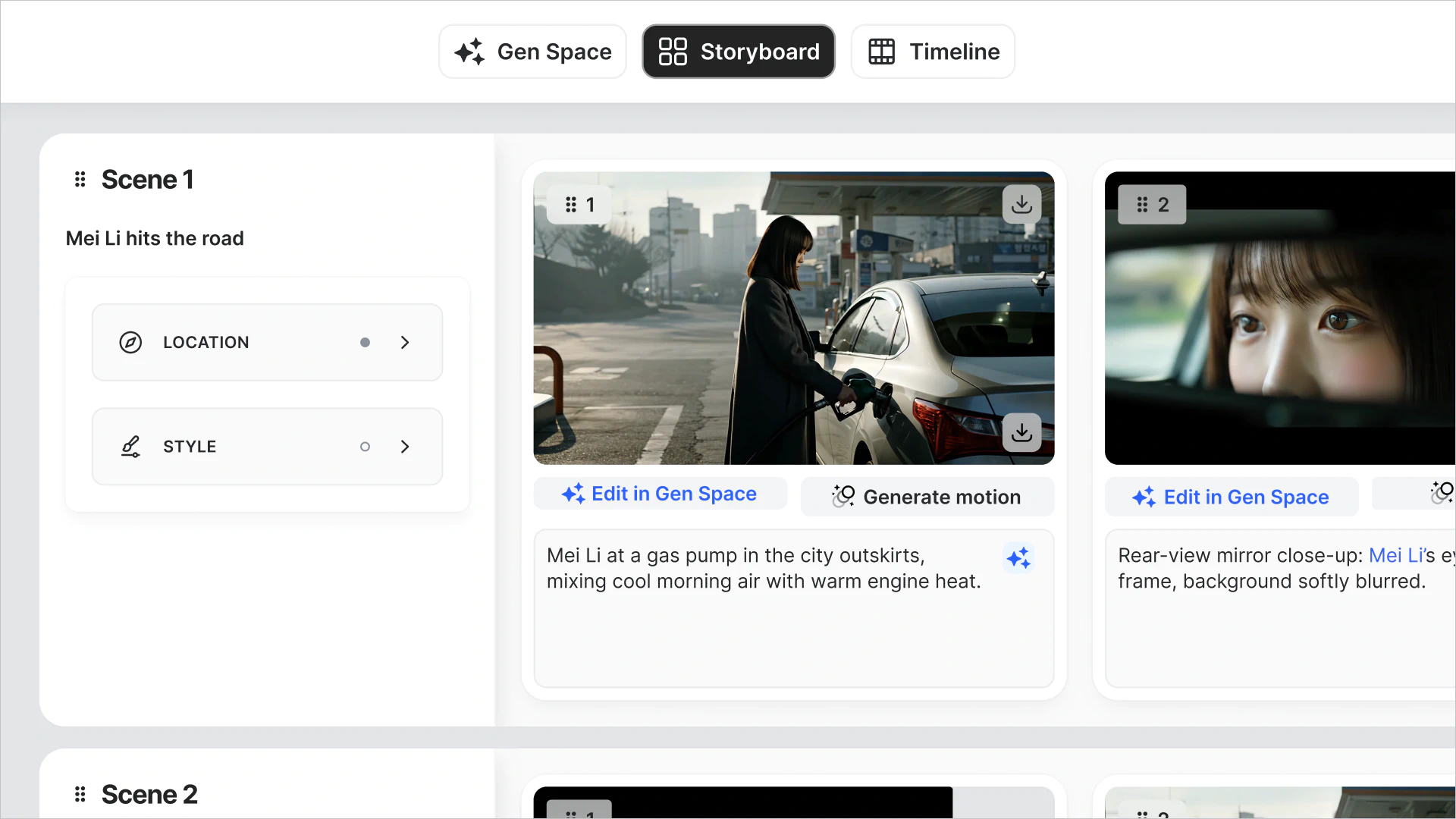This screenshot has height=819, width=1456.
Task: Toggle the filled LOCATION status dot
Action: coord(365,343)
